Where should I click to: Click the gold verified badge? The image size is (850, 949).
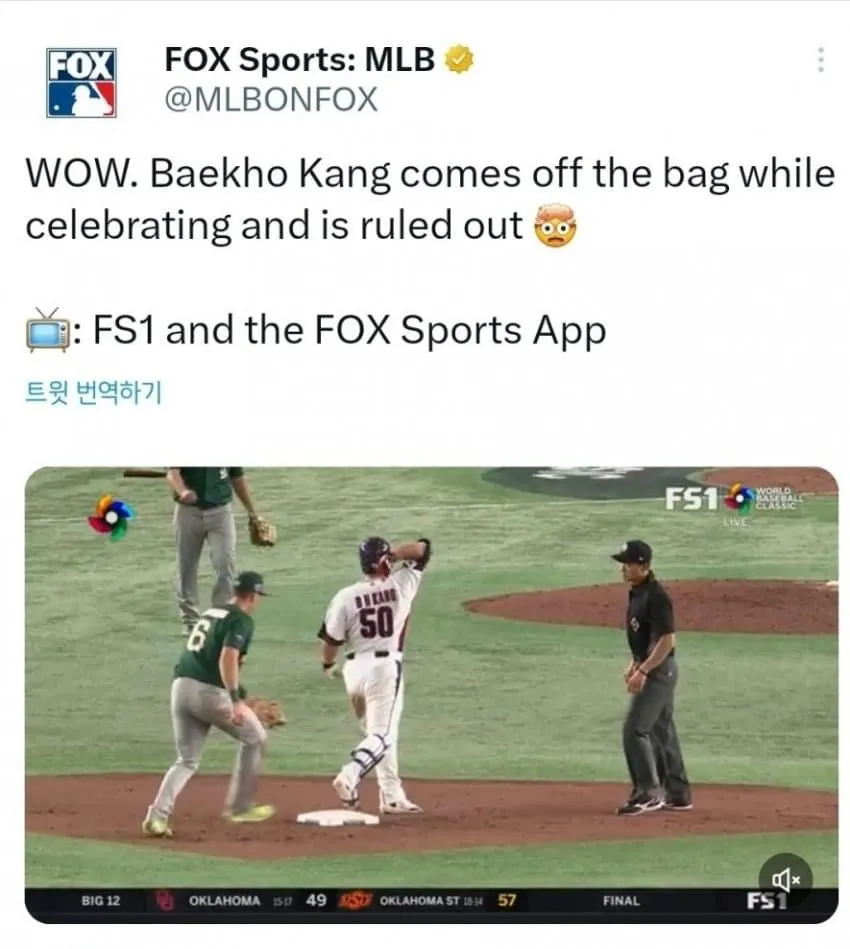coord(460,59)
